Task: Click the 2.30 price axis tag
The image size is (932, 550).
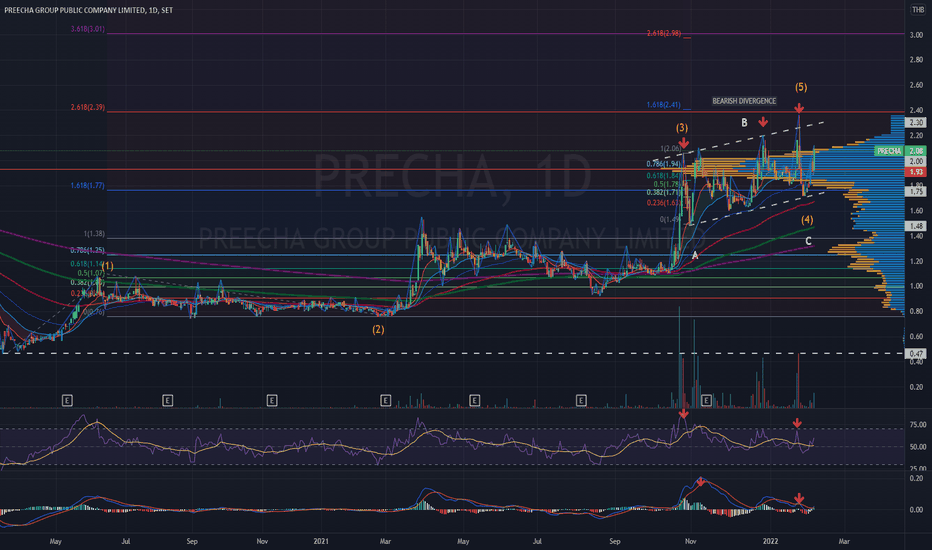Action: coord(916,122)
